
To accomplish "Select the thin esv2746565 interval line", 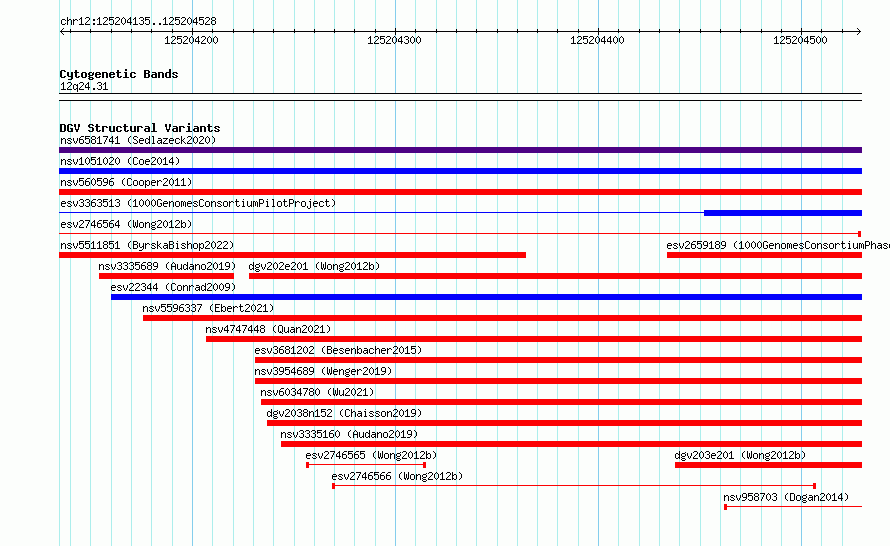I will tap(366, 465).
